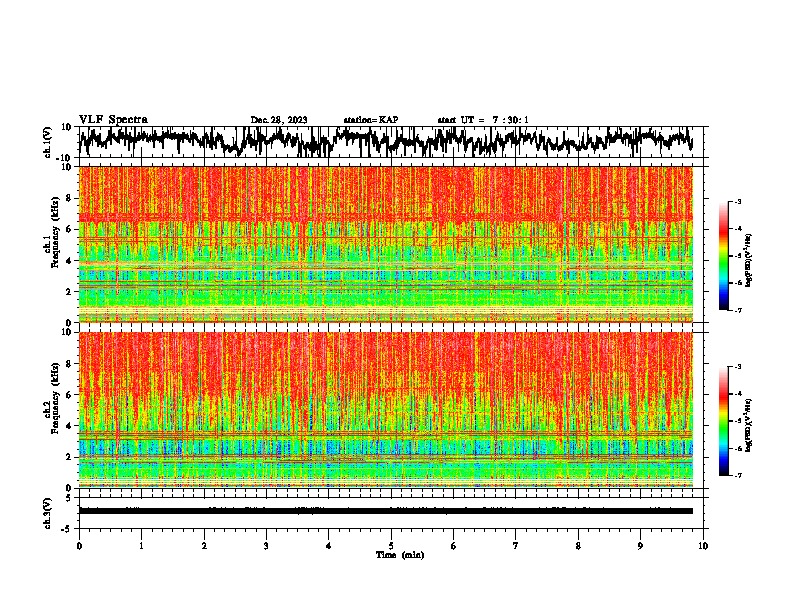Screen dimensions: 792x612
Task: Click the 'Time (min)' axis label
Action: point(400,555)
